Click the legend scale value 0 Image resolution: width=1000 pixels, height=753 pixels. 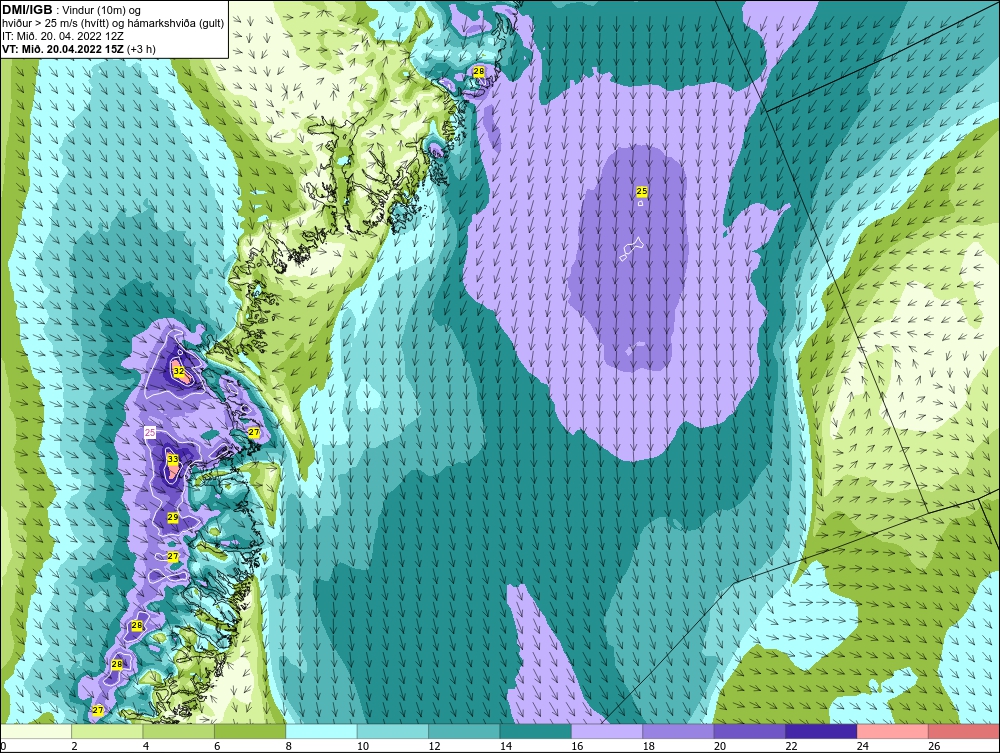tap(3, 746)
